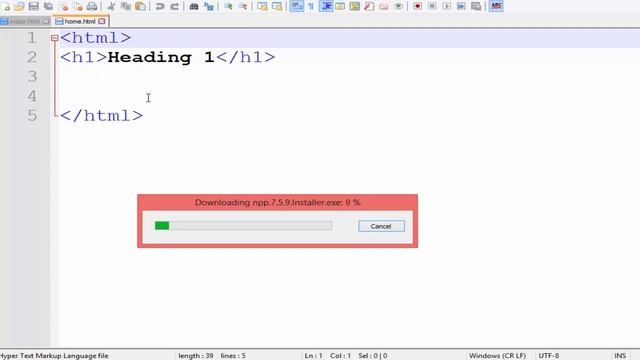Toggle synchronized vertical scrolling
The width and height of the screenshot is (640, 360).
coord(262,6)
